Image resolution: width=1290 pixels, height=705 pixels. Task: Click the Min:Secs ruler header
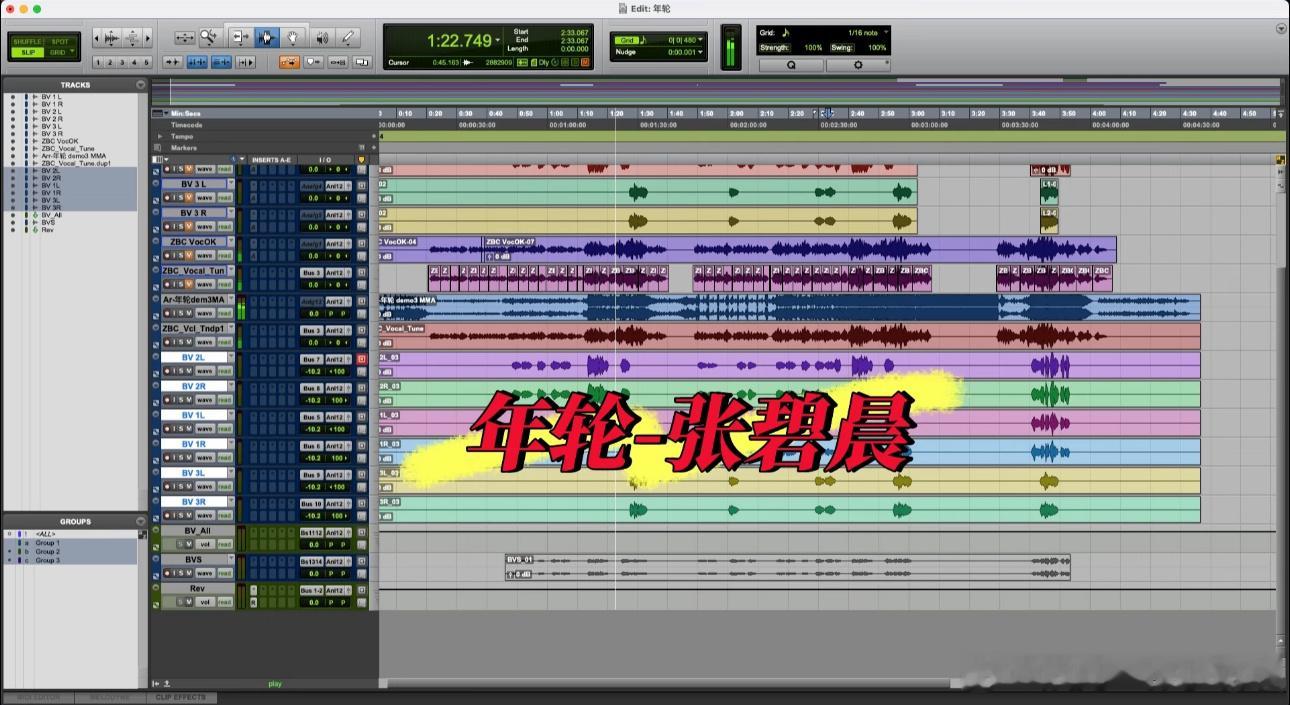(x=186, y=114)
